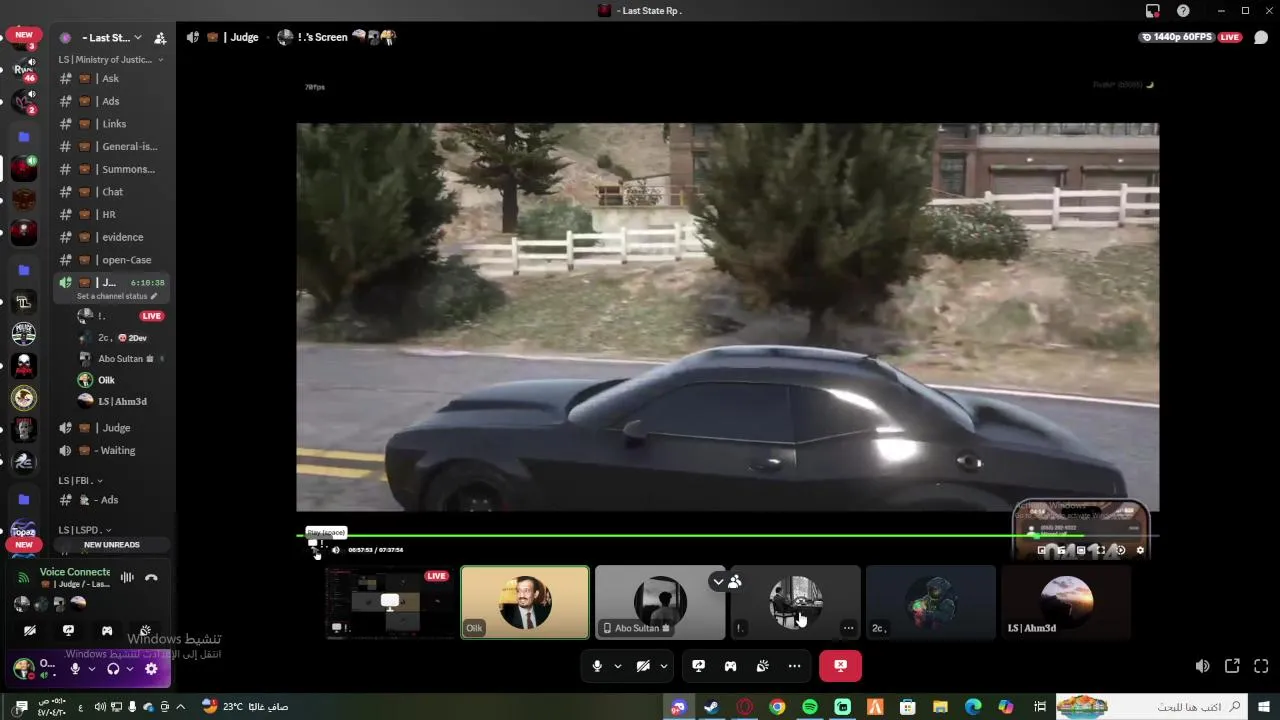Viewport: 1280px width, 720px height.
Task: Open input device chevron in user panel
Action: [92, 669]
